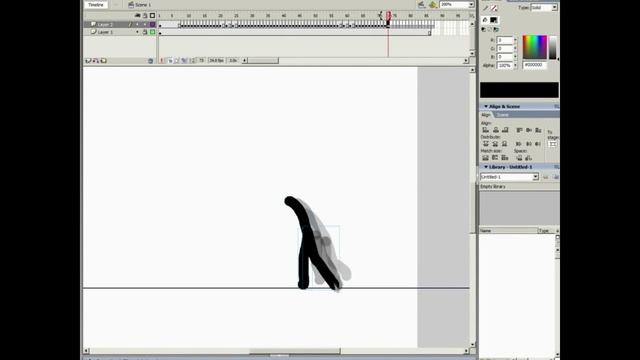Toggle Layer 2 lock dot
The image size is (640, 360).
(145, 24)
